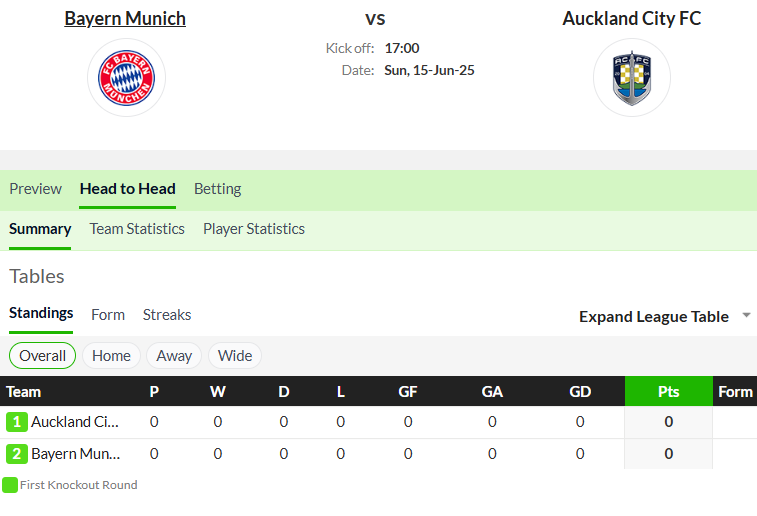Select the Player Statistics sub-tab

(254, 229)
